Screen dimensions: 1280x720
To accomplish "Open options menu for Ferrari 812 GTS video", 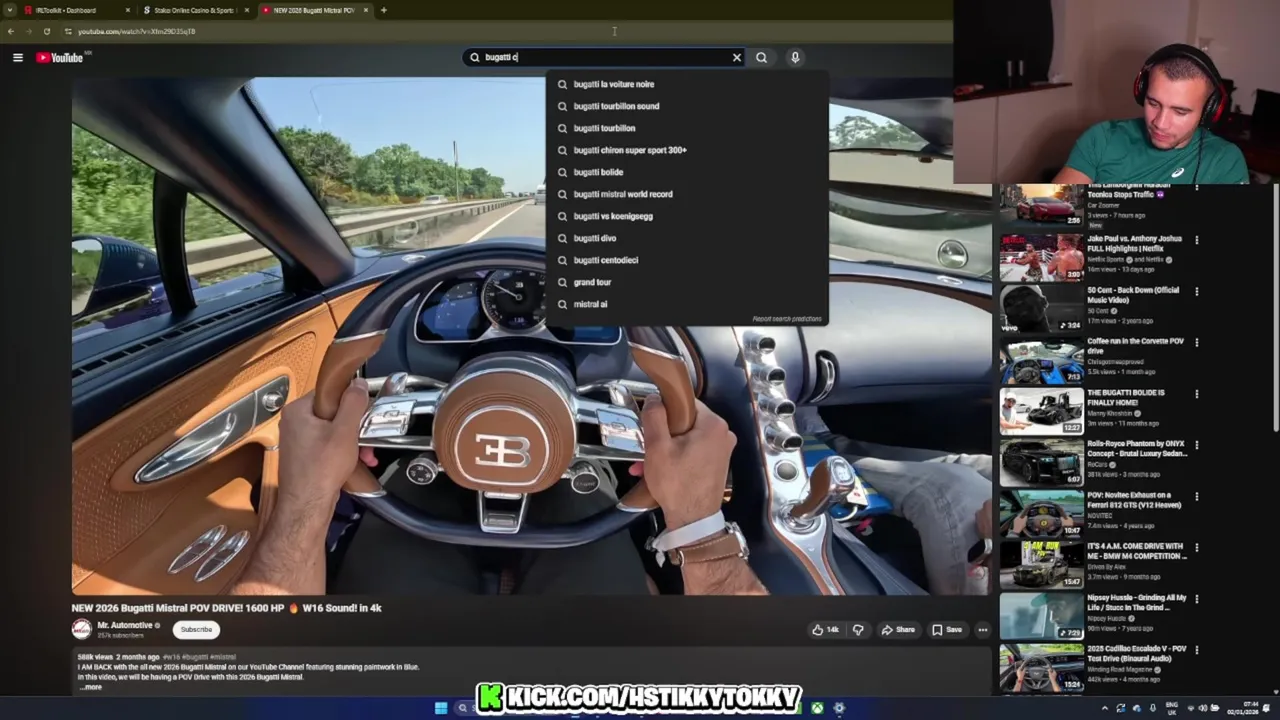I will [1196, 496].
